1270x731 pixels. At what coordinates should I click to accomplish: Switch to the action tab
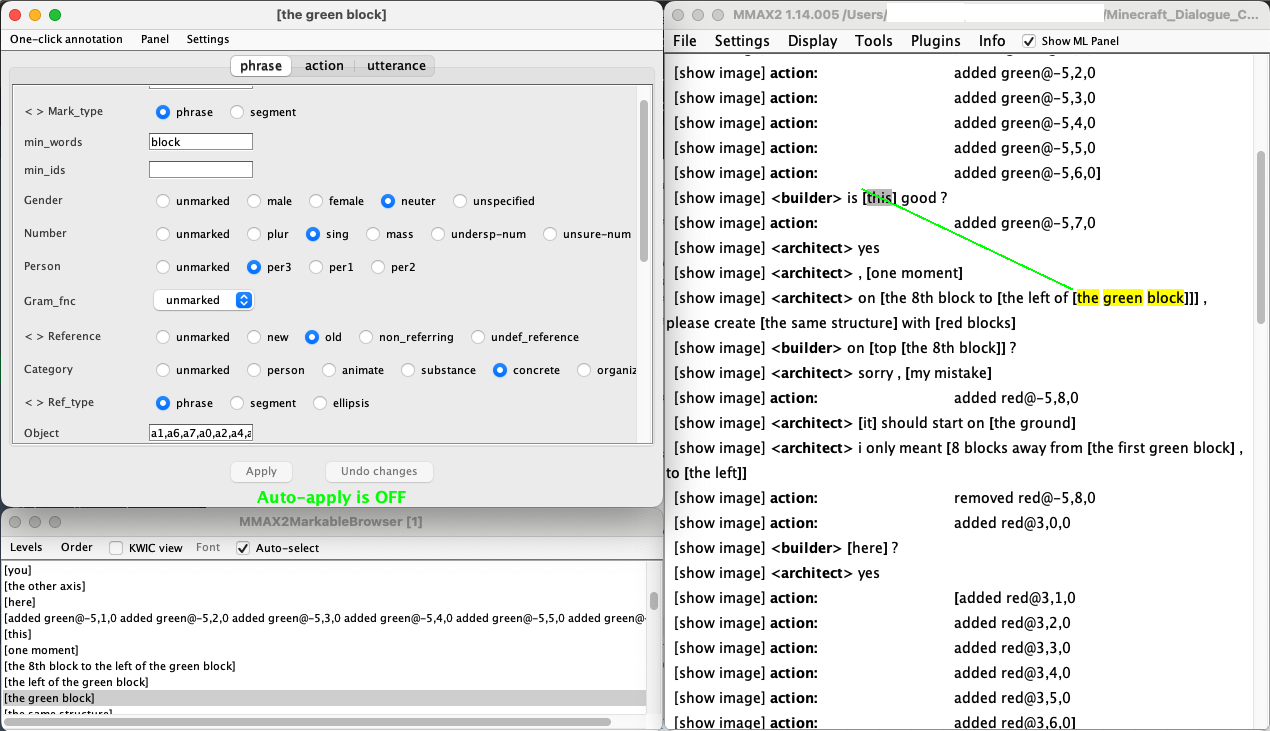pyautogui.click(x=324, y=66)
